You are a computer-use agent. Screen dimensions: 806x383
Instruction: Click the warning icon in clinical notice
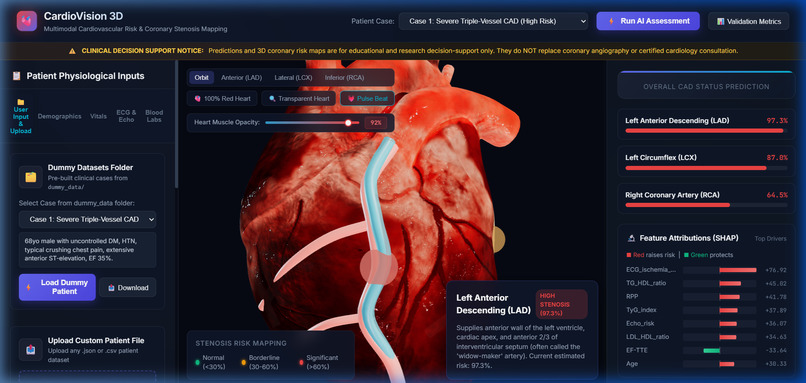click(x=72, y=51)
